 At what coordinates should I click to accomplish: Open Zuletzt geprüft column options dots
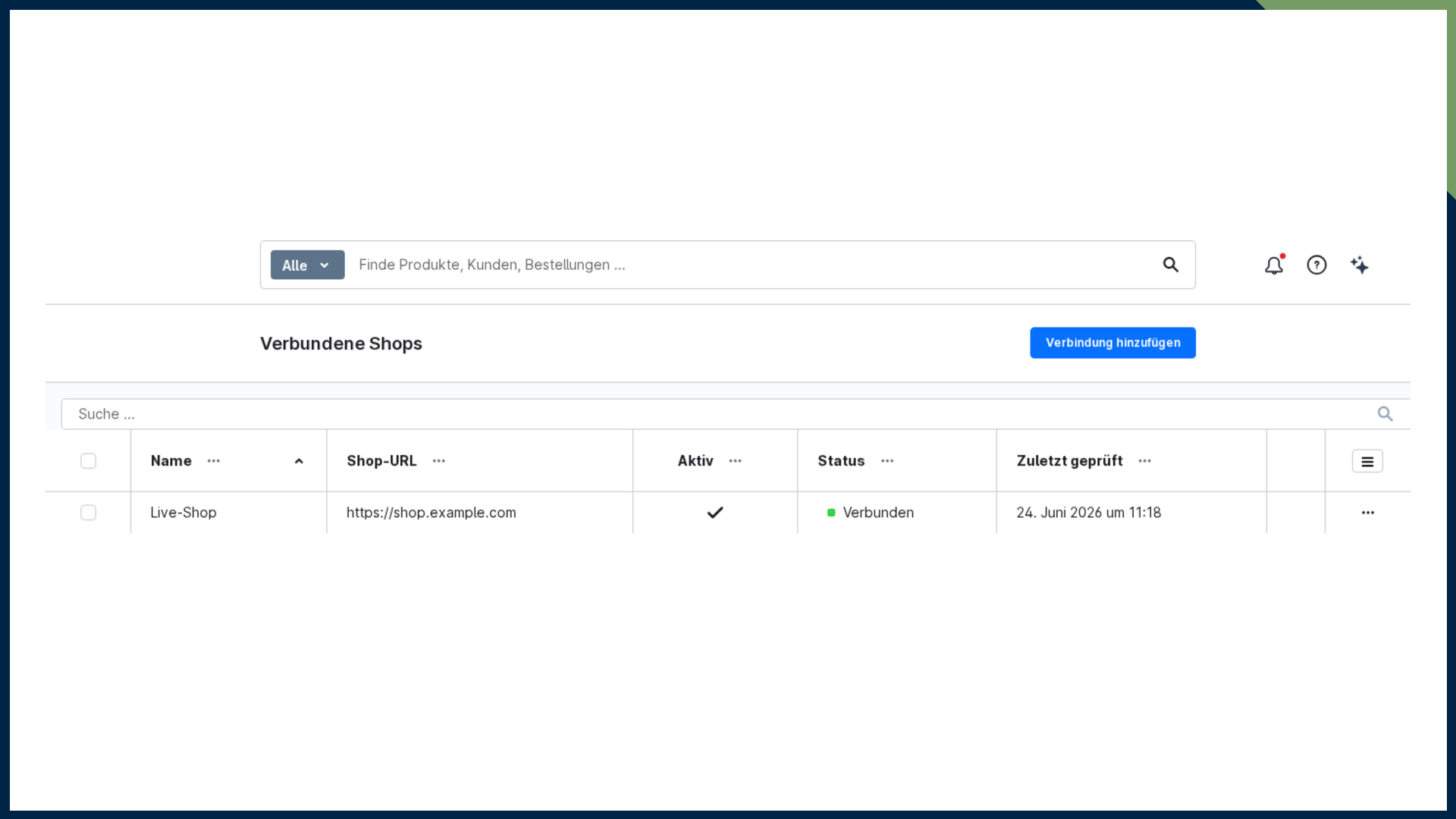point(1145,461)
